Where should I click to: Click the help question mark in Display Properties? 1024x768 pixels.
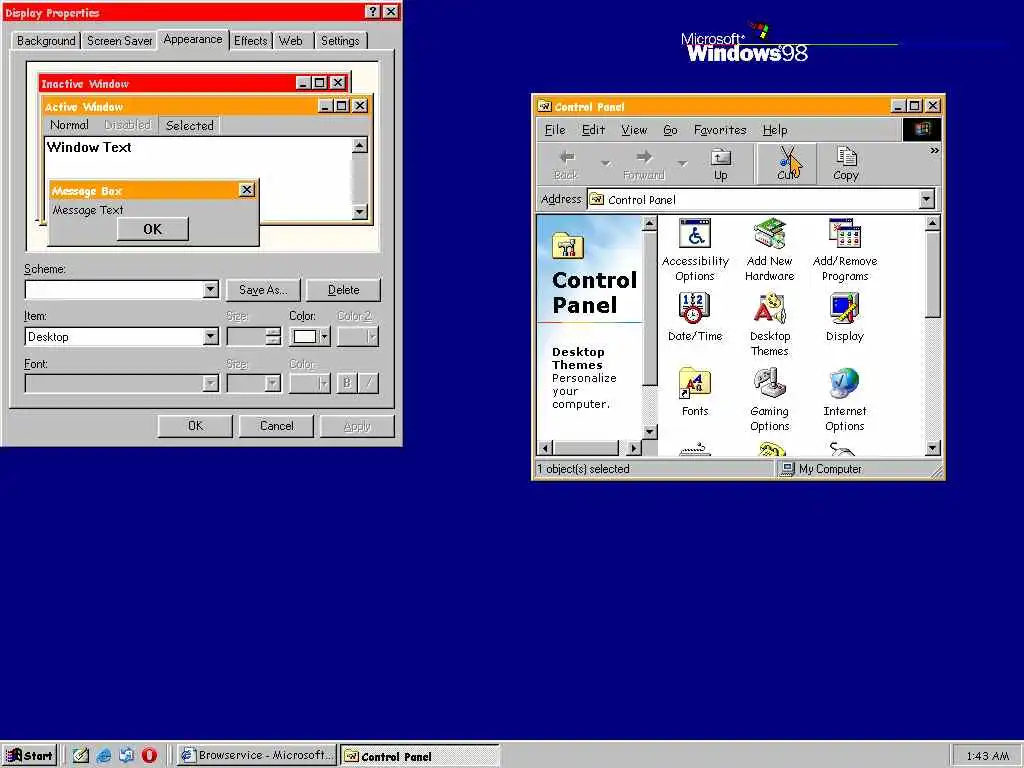(372, 12)
